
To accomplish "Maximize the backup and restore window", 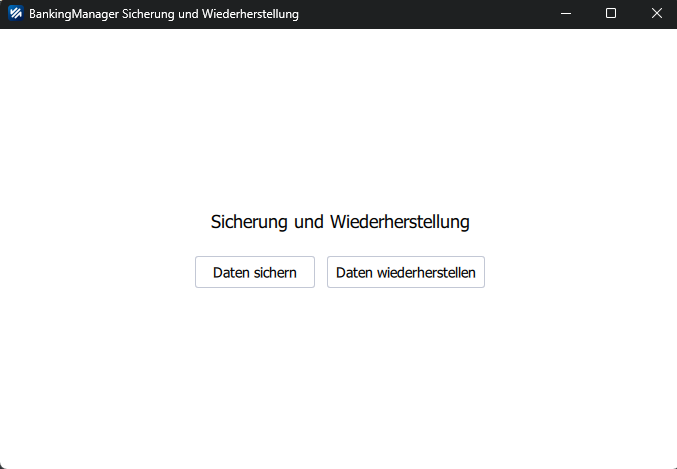I will coord(611,14).
